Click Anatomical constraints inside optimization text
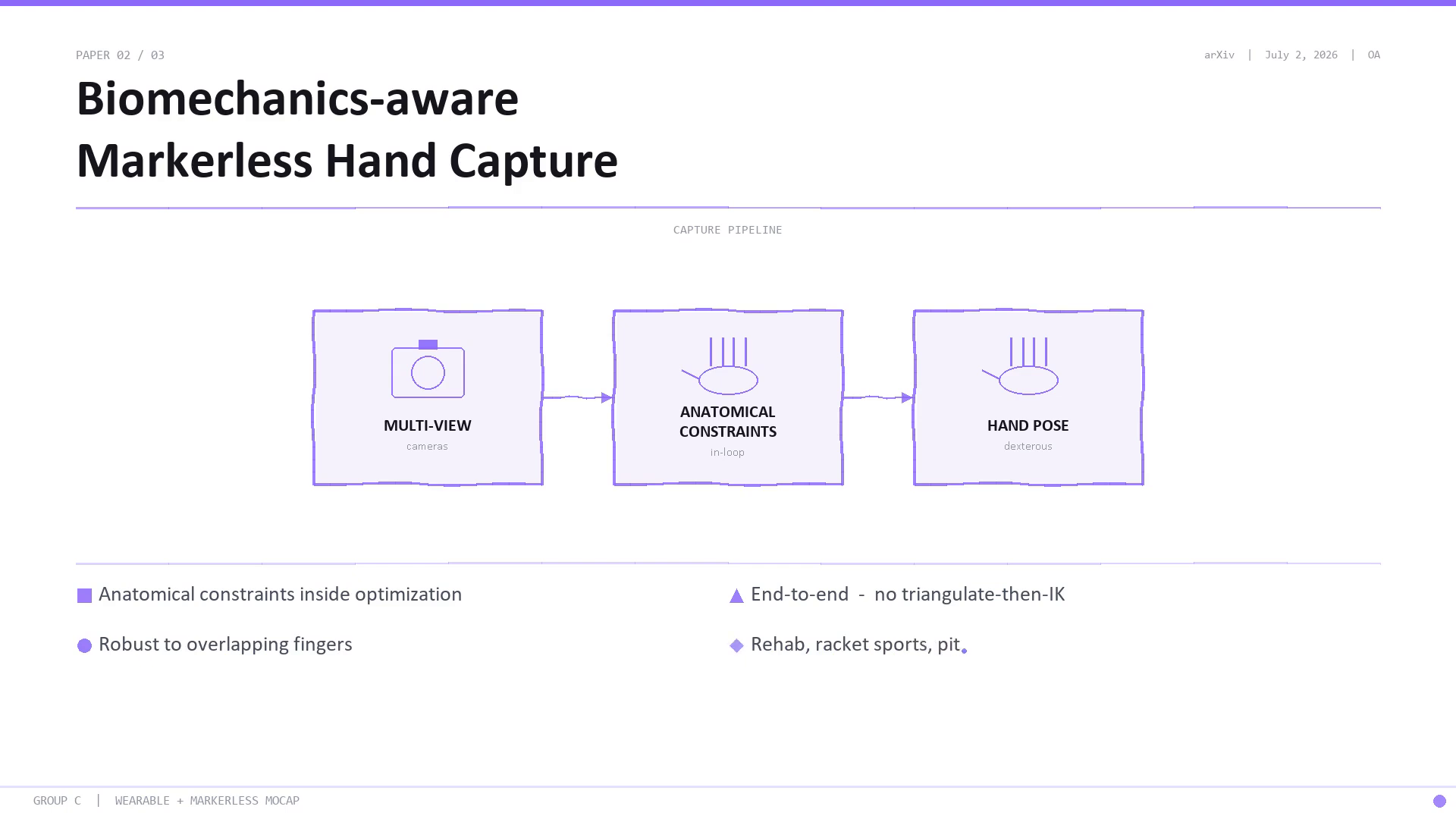 [281, 595]
